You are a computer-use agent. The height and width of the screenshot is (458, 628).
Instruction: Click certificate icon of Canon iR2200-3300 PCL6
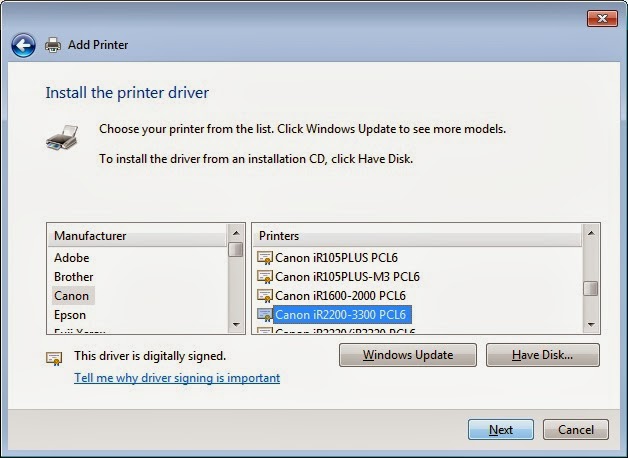(x=265, y=315)
